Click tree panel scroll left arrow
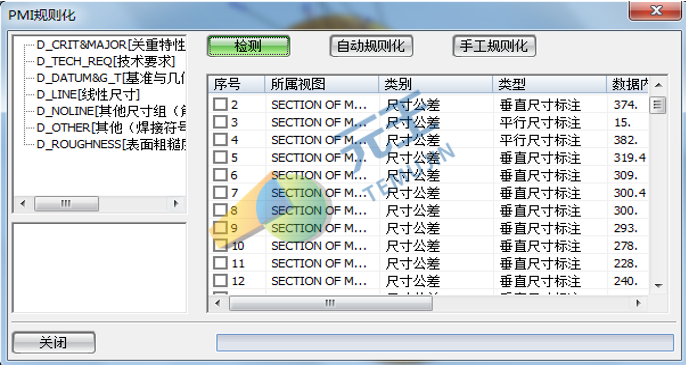The image size is (686, 365). tap(23, 204)
